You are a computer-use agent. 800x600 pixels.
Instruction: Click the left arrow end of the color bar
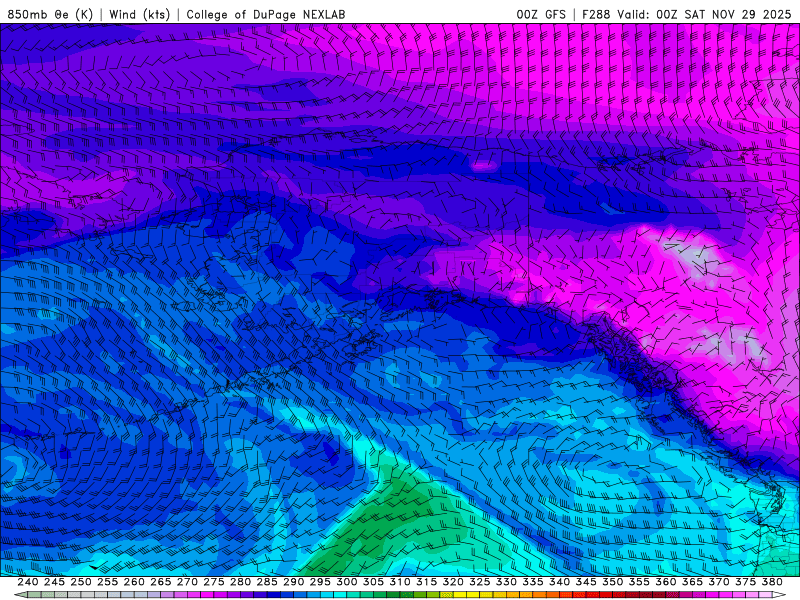click(x=20, y=595)
